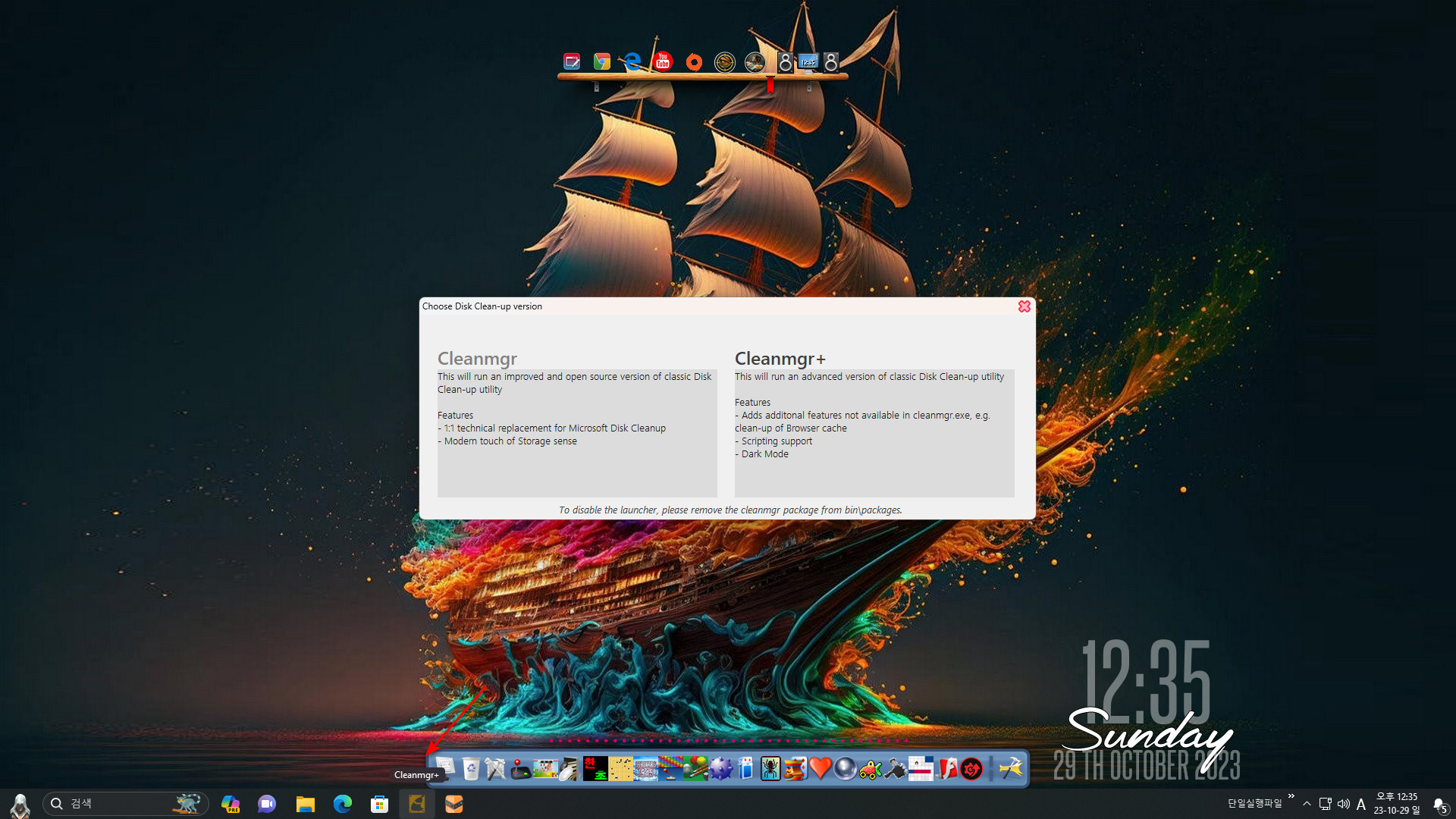Toggle the input language A indicator
Viewport: 1456px width, 819px height.
point(1361,804)
